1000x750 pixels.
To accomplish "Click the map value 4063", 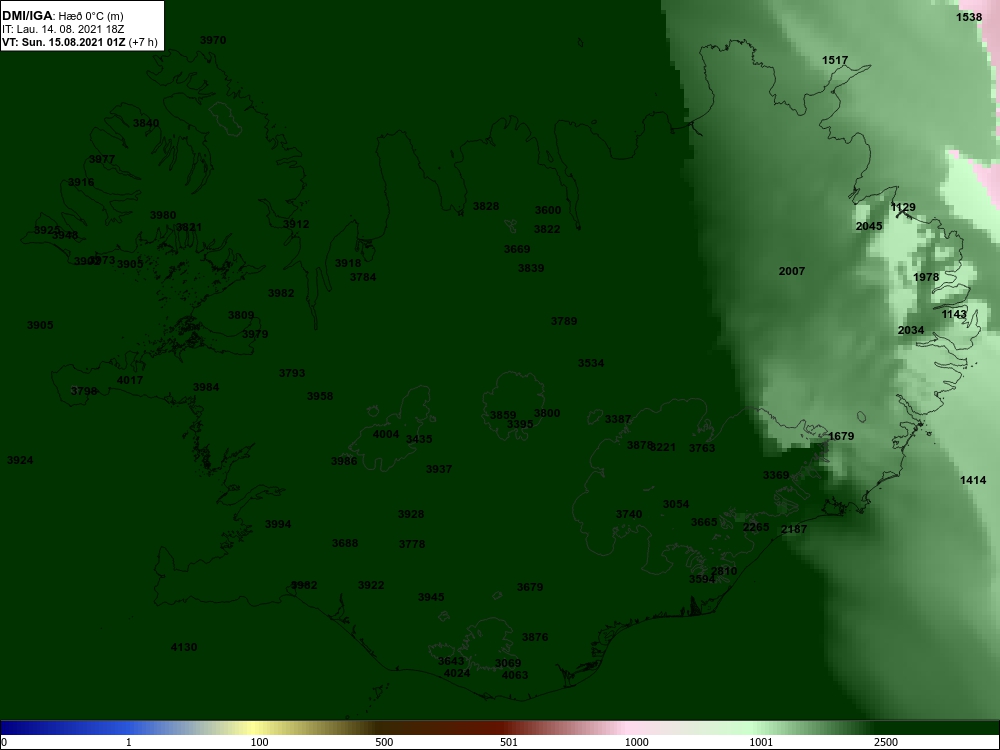I will point(515,675).
